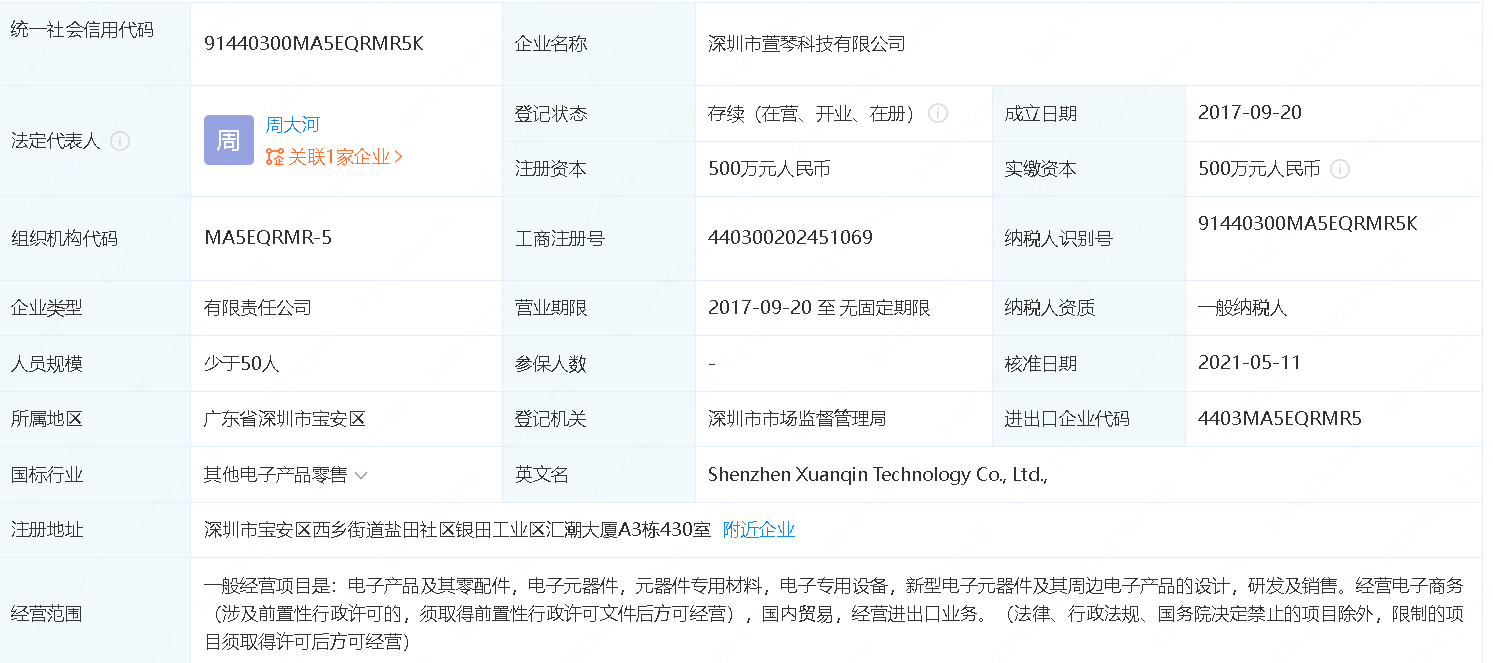
Task: Click 存续（在营、开业、在册） status text
Action: coord(814,113)
